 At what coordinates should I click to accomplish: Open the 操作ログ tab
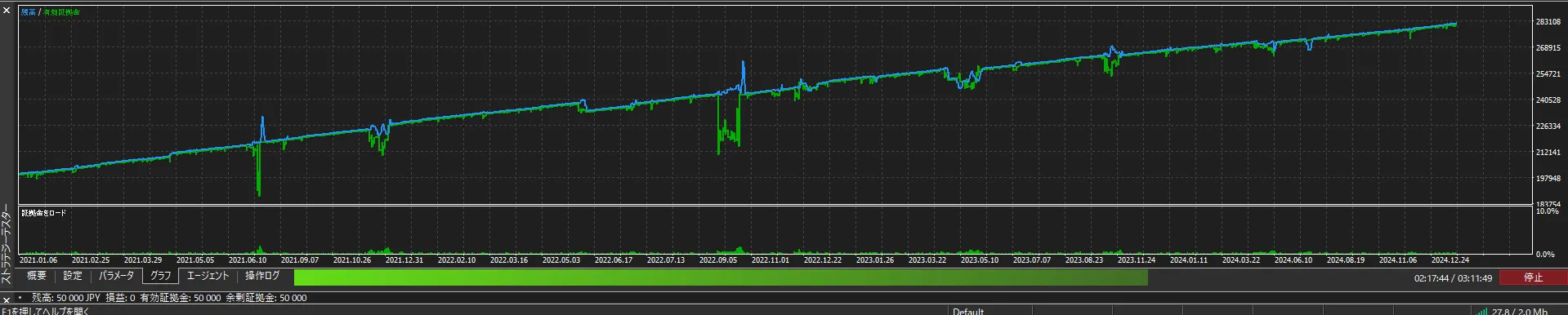pos(262,277)
